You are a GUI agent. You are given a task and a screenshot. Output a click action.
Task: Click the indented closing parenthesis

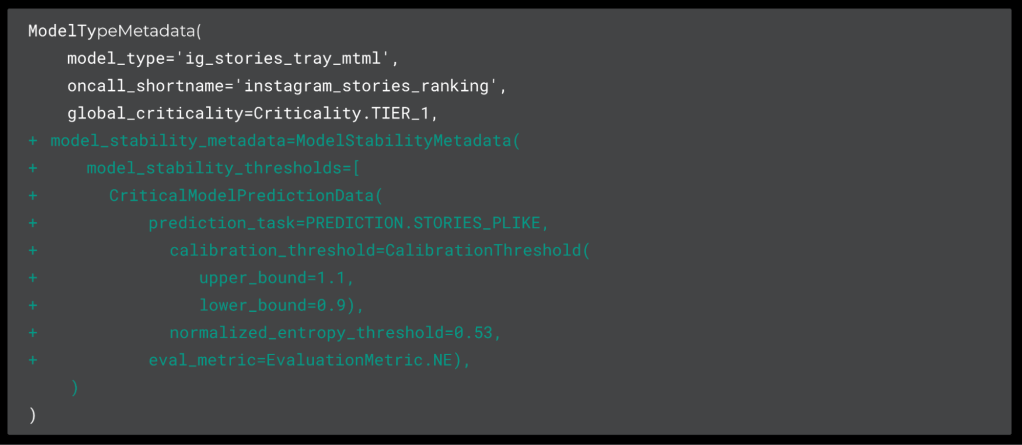click(74, 388)
